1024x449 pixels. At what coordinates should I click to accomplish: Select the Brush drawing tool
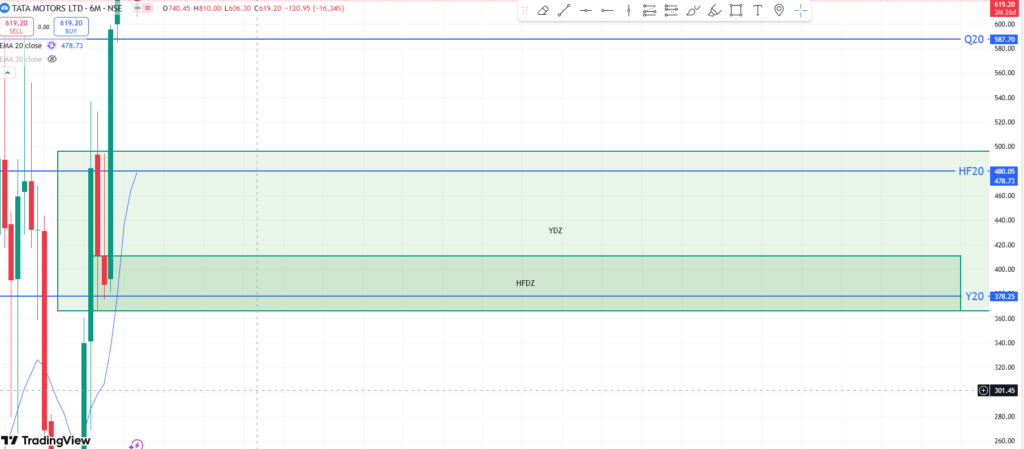(693, 10)
